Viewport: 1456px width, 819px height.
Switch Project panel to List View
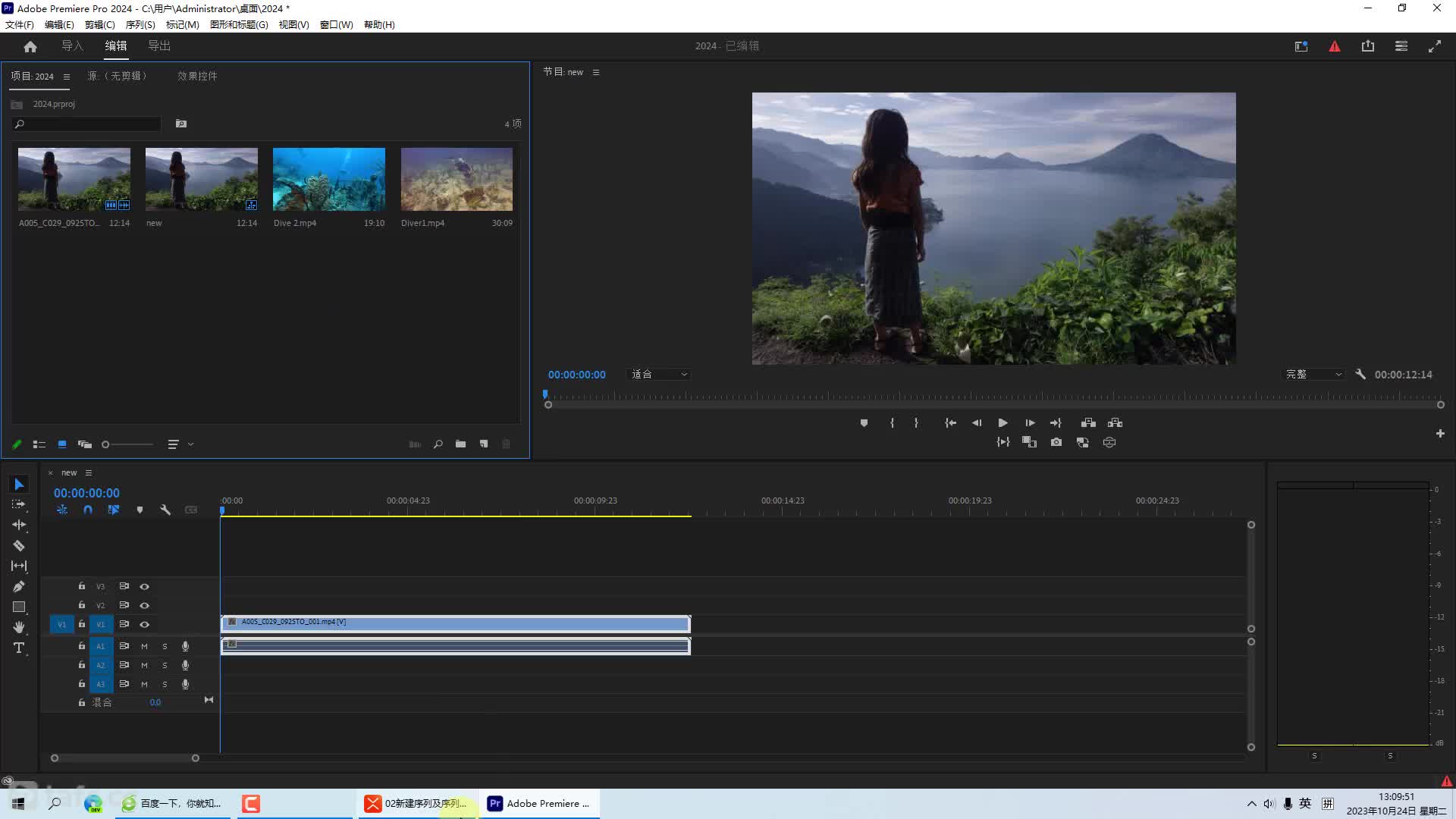[39, 444]
